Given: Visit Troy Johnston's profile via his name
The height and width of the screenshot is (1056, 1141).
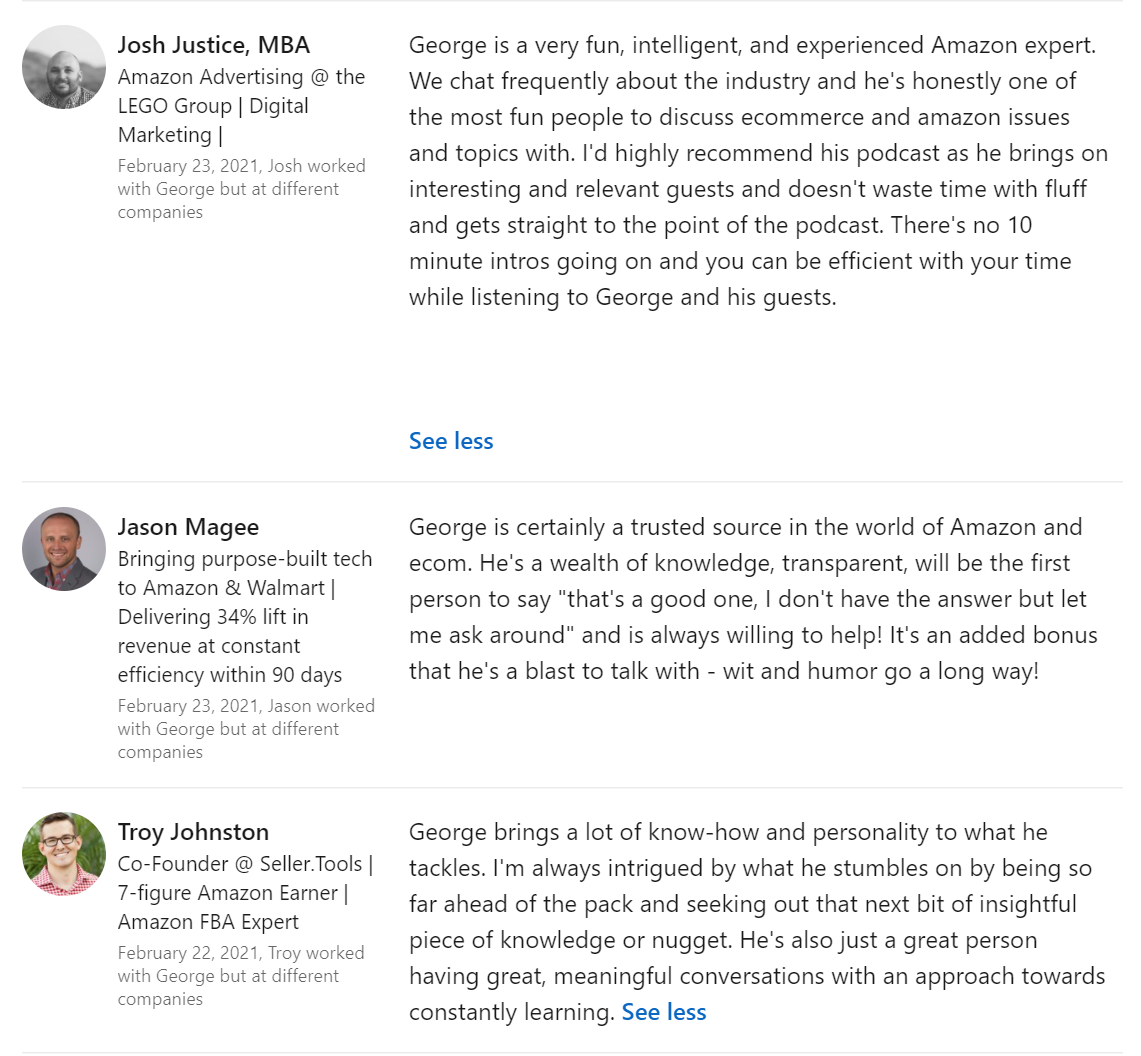Looking at the screenshot, I should pyautogui.click(x=193, y=832).
